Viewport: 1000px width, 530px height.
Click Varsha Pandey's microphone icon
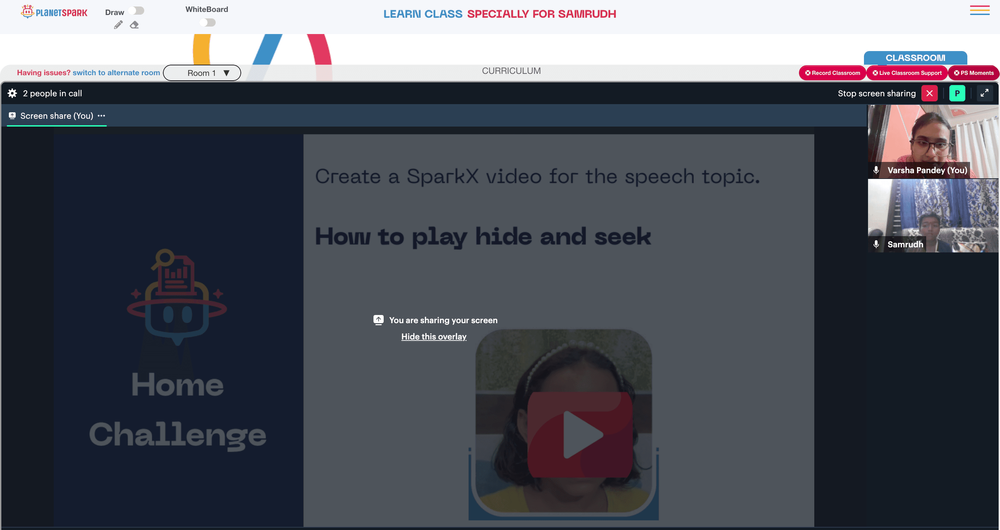876,170
